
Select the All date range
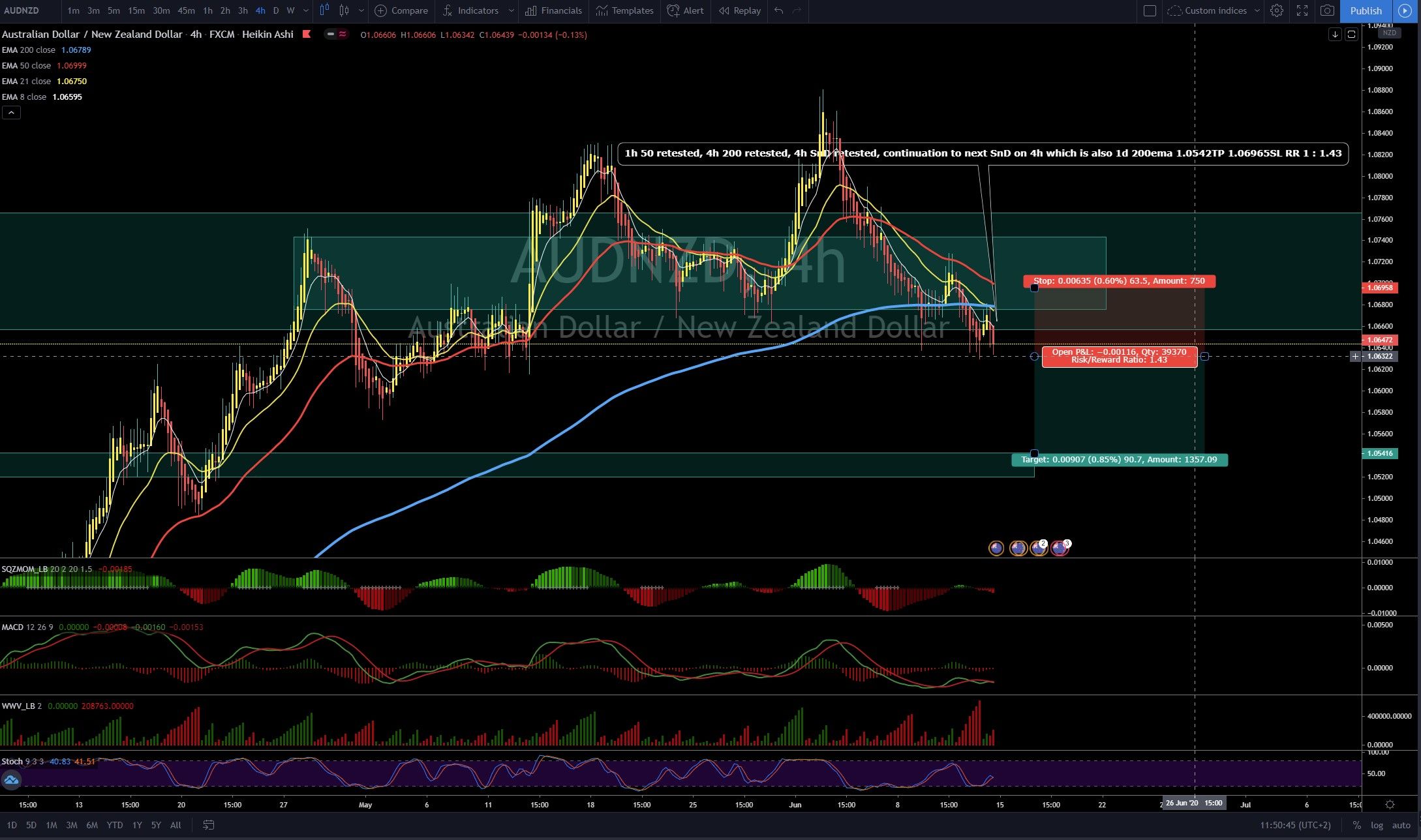(x=176, y=825)
